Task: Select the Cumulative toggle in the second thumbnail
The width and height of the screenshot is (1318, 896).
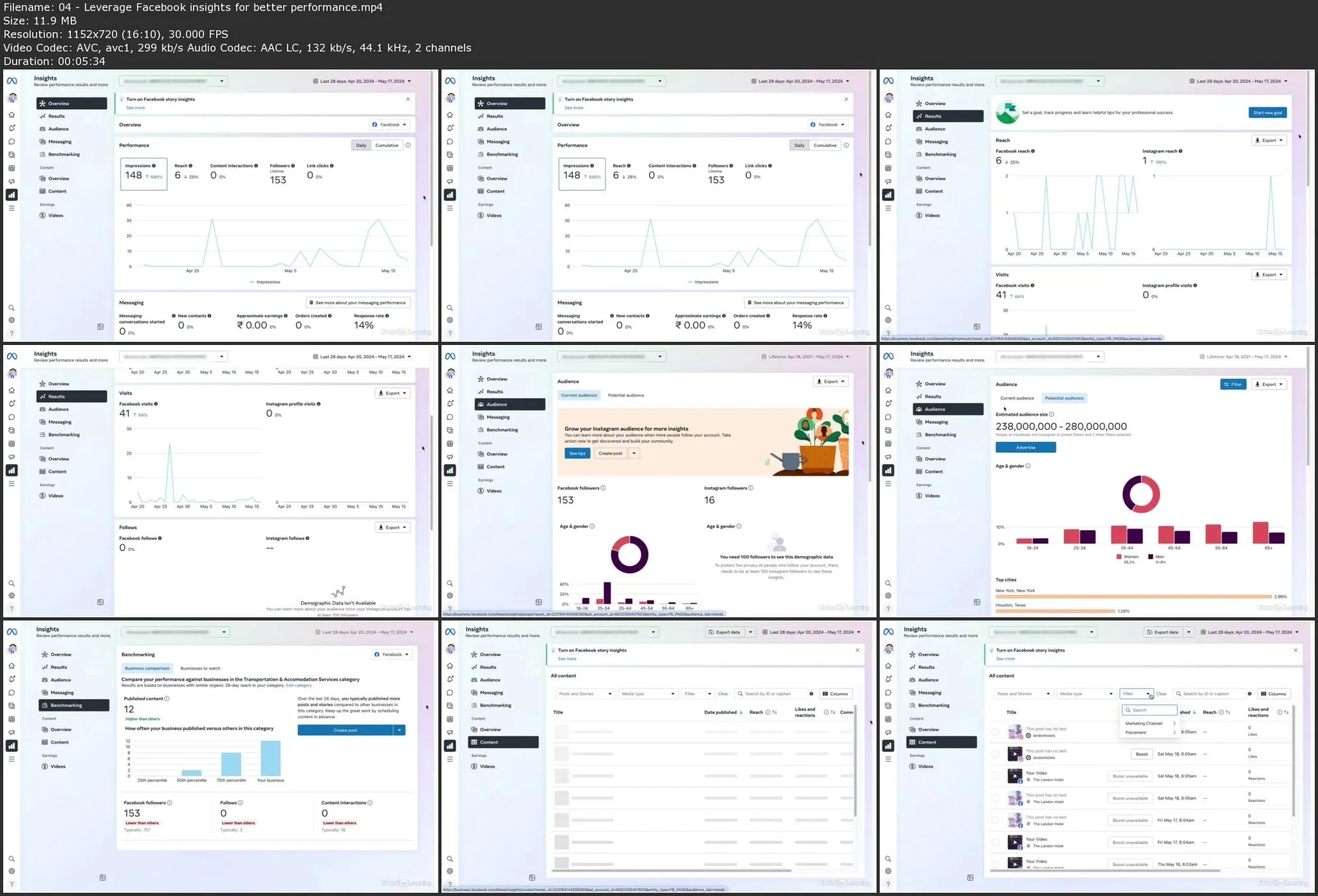Action: 825,145
